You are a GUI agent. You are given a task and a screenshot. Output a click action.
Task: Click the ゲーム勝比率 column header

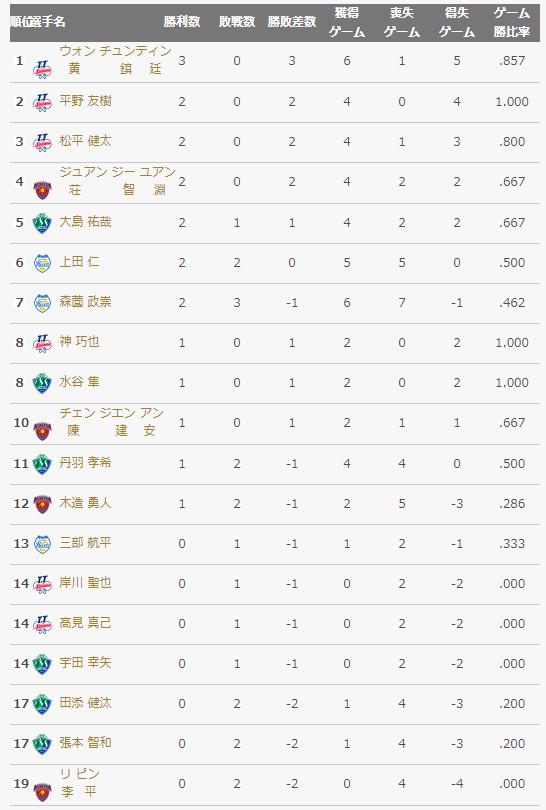(511, 22)
